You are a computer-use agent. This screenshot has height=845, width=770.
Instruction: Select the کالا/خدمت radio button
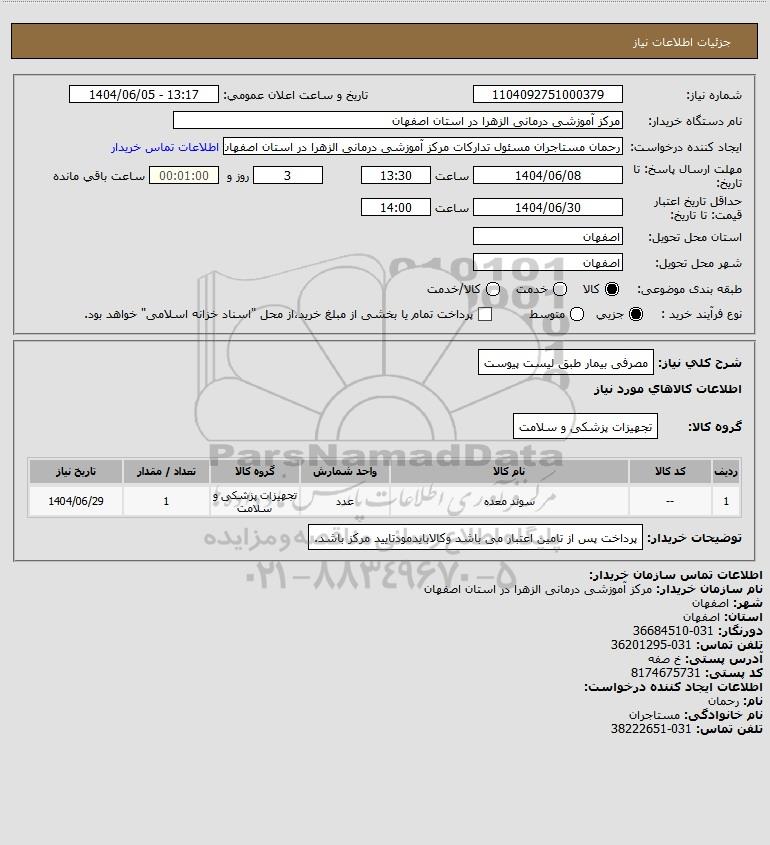[492, 289]
